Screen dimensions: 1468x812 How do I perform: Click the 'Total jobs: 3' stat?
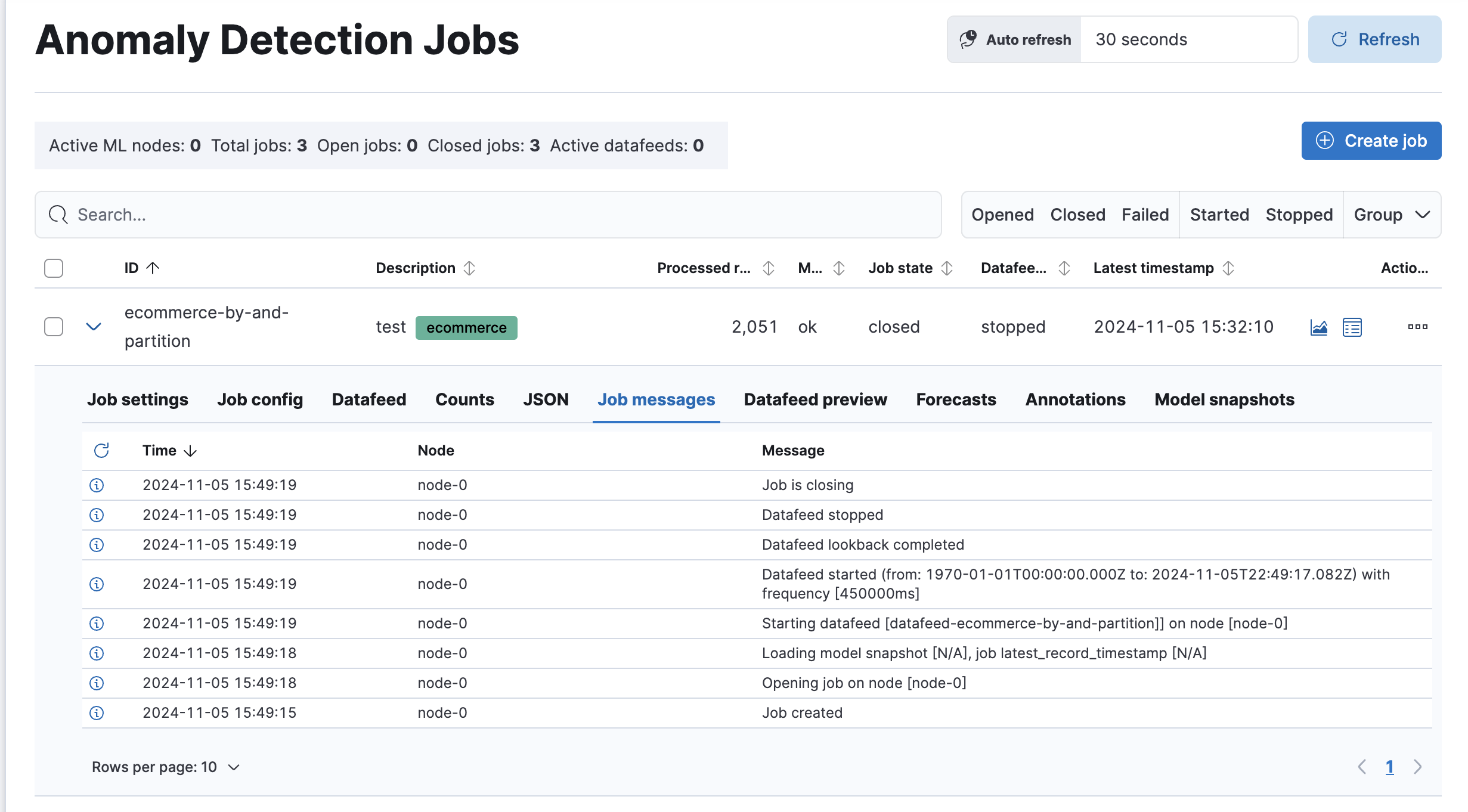pyautogui.click(x=259, y=145)
